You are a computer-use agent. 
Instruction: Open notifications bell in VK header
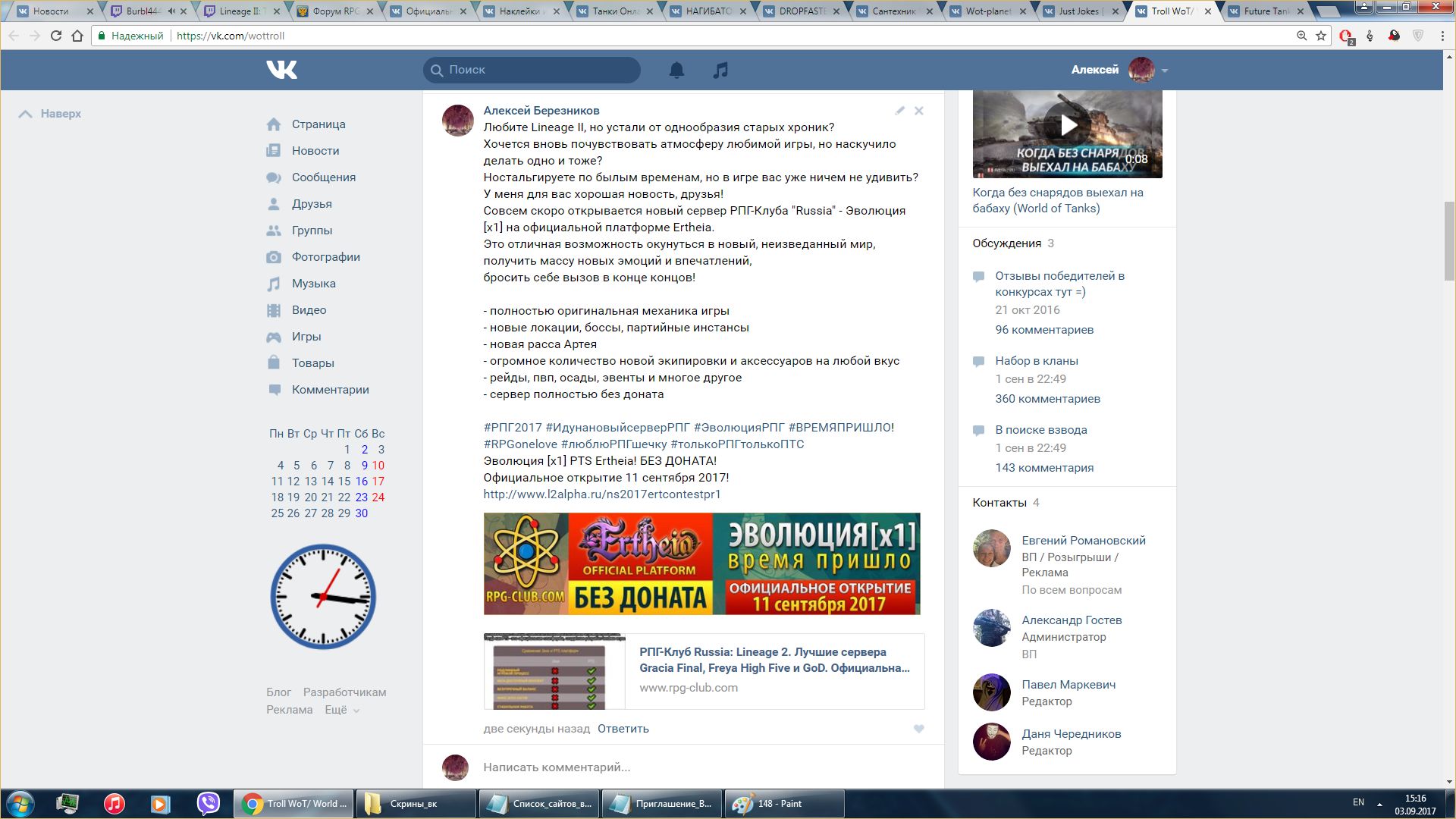(676, 70)
